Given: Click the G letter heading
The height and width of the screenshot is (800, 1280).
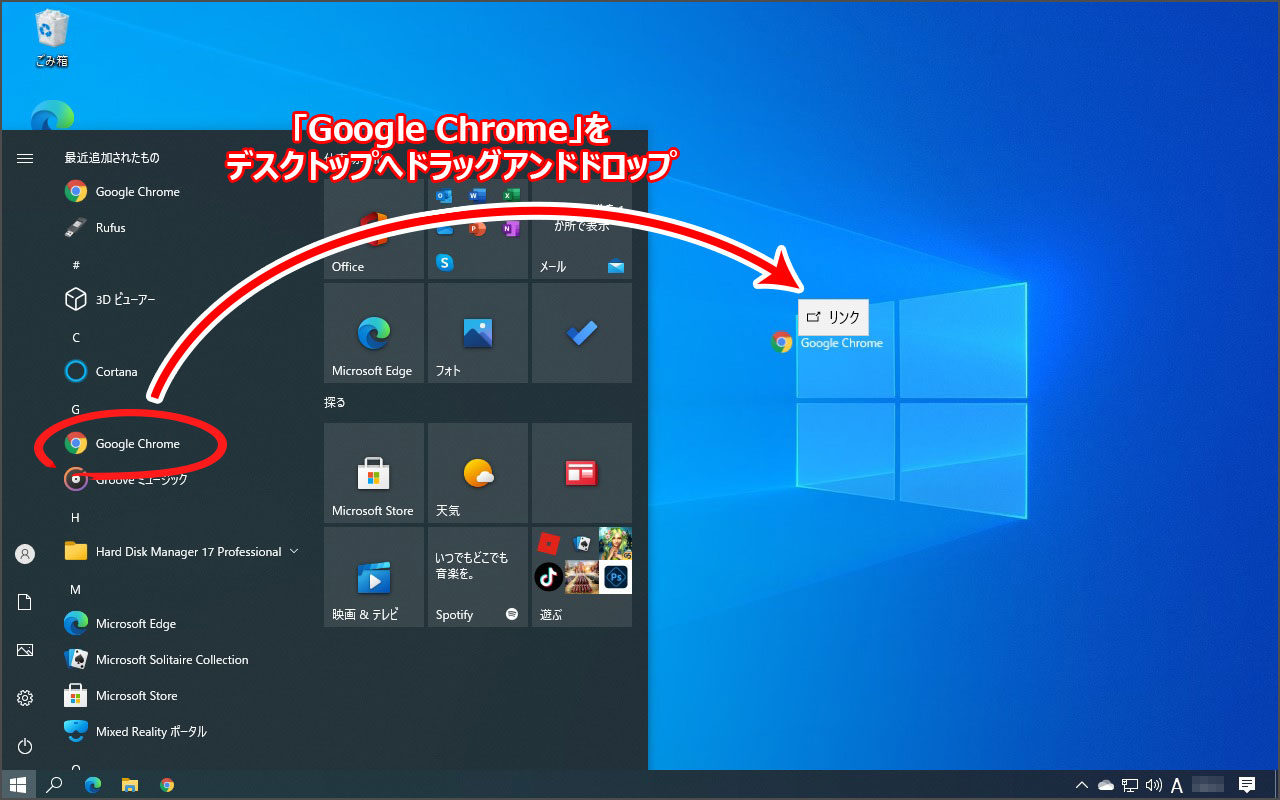Looking at the screenshot, I should pyautogui.click(x=76, y=409).
